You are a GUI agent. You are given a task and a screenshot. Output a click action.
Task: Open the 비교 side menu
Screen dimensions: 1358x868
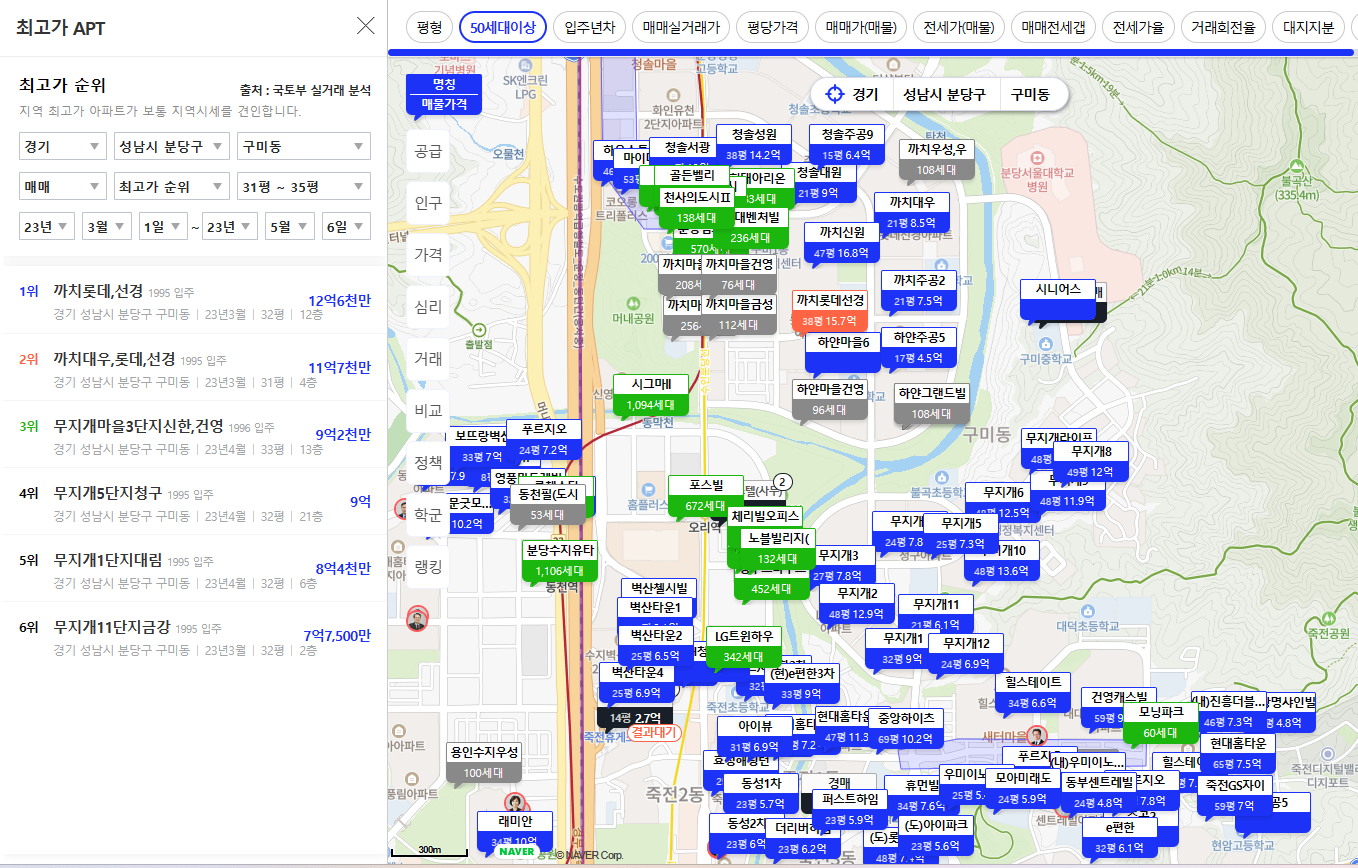click(428, 411)
